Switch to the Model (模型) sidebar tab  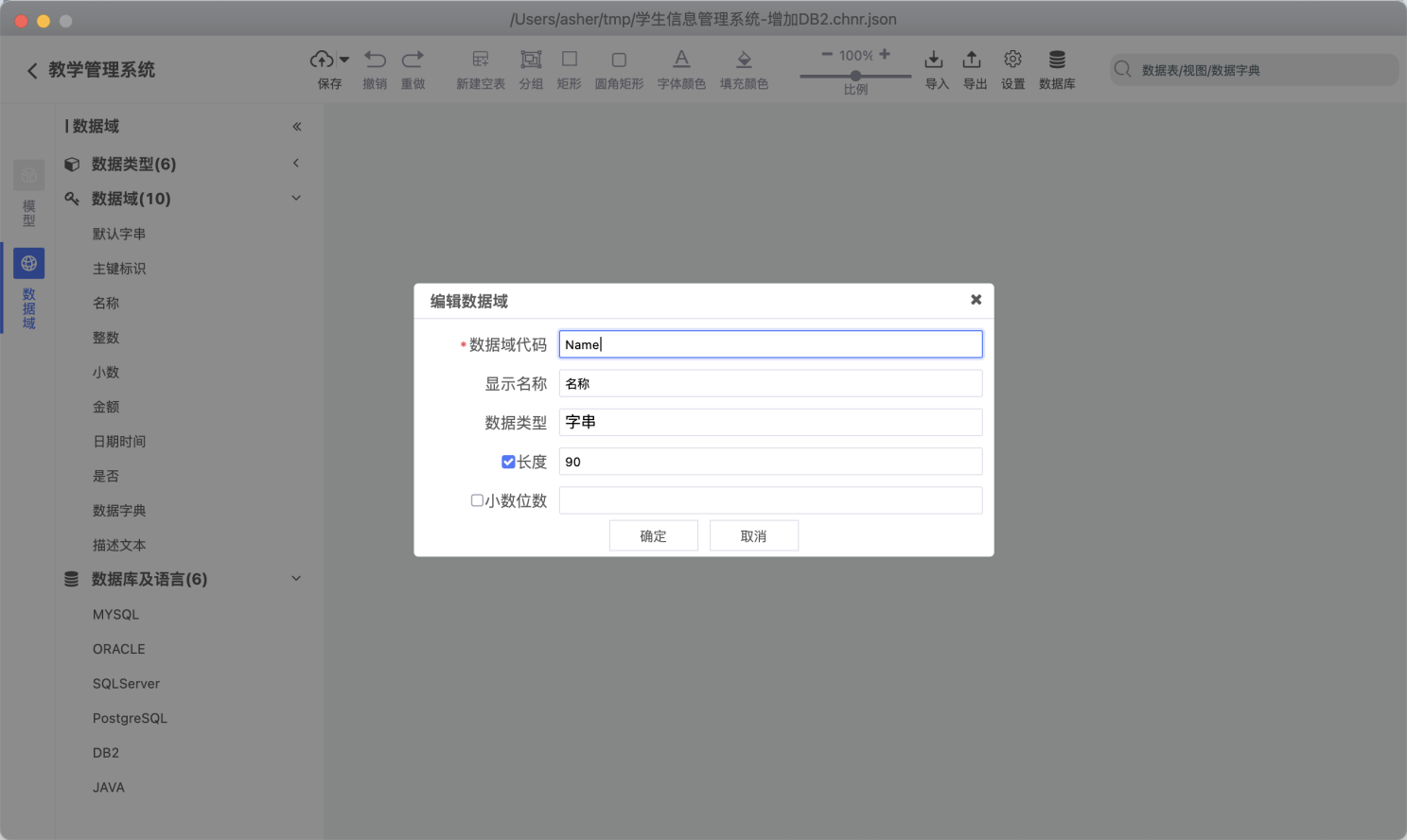(28, 194)
